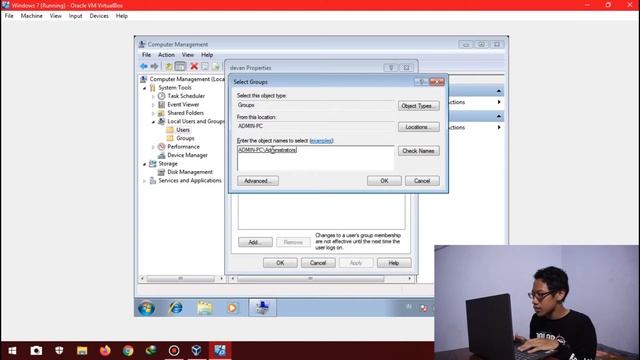The image size is (640, 360).
Task: Collapse the upper Actions pane section arrow
Action: point(499,91)
